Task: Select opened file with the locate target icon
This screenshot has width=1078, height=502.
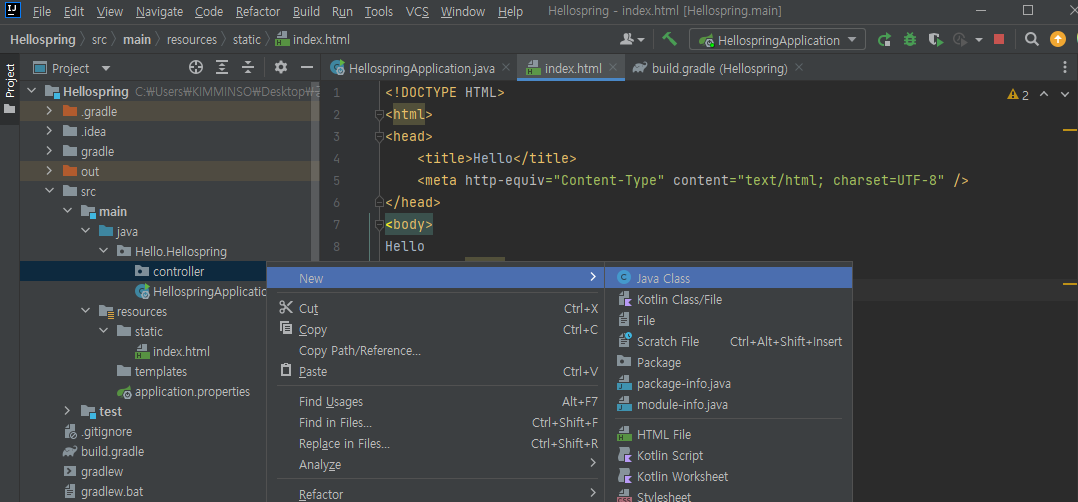Action: click(196, 67)
